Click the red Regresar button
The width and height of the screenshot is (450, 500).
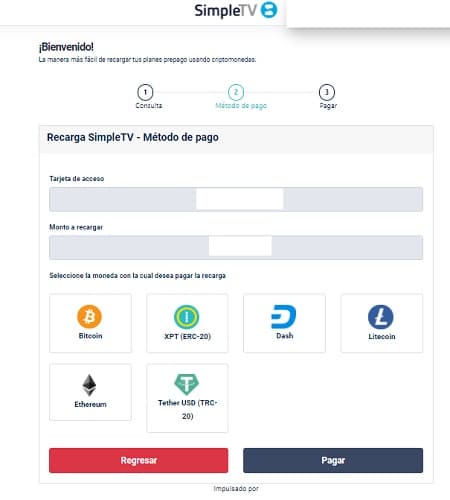tap(138, 460)
